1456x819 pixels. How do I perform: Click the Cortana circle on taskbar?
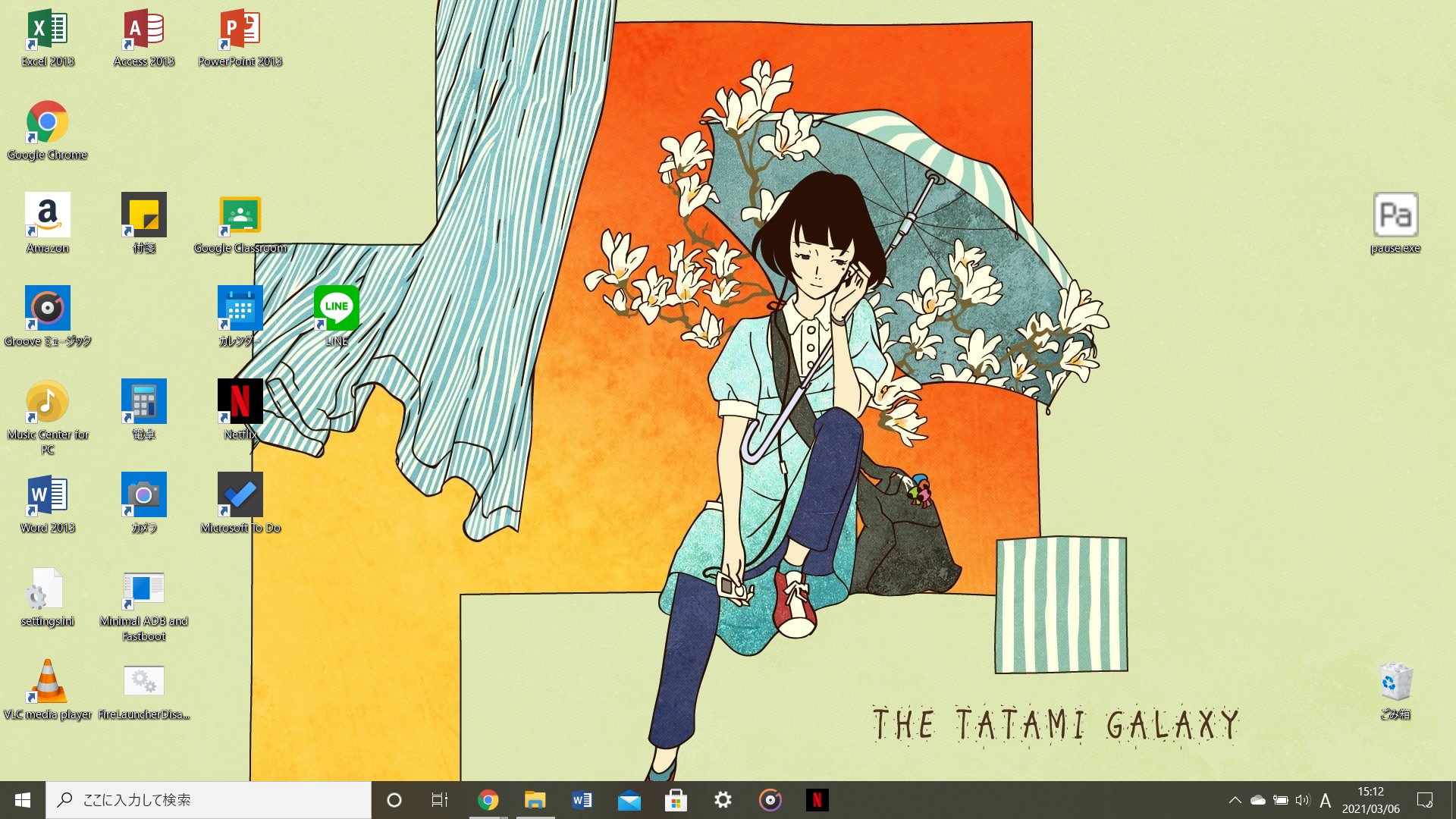click(394, 800)
